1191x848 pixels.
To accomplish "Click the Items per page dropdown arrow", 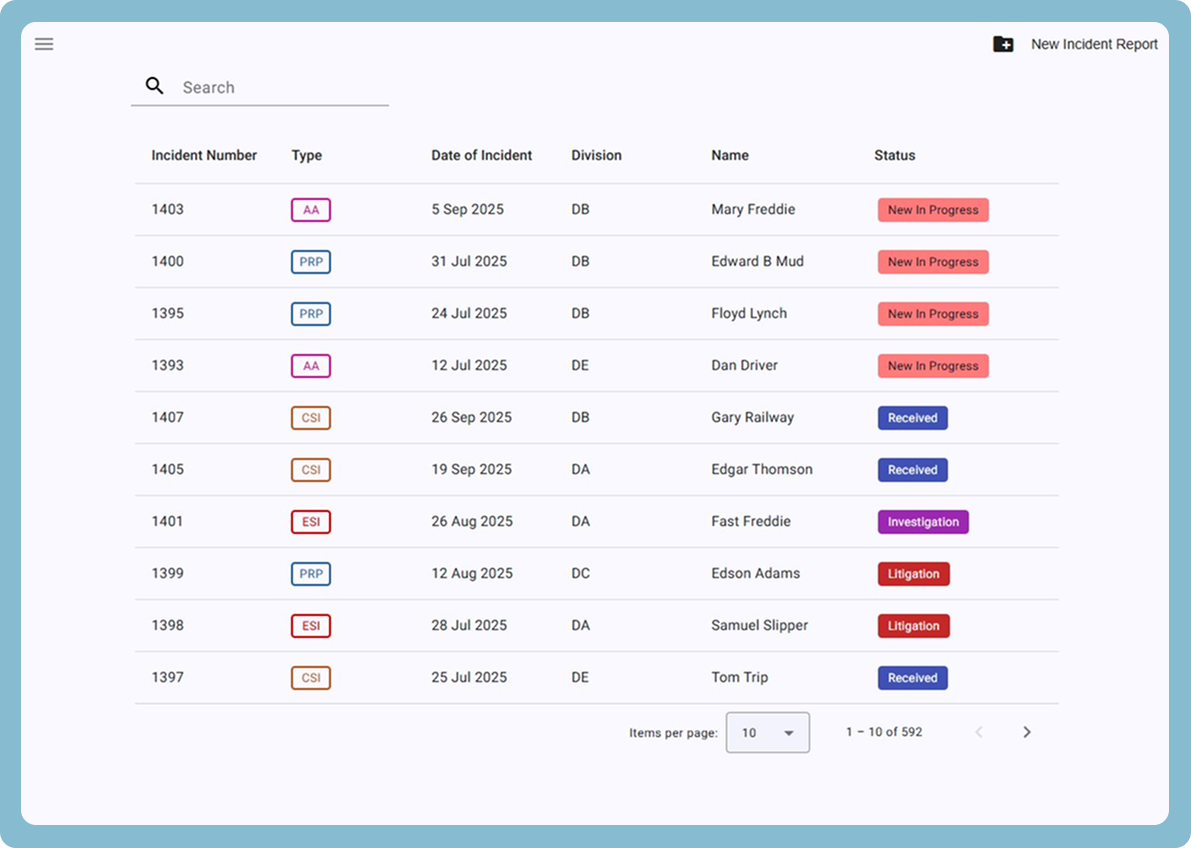I will point(789,733).
